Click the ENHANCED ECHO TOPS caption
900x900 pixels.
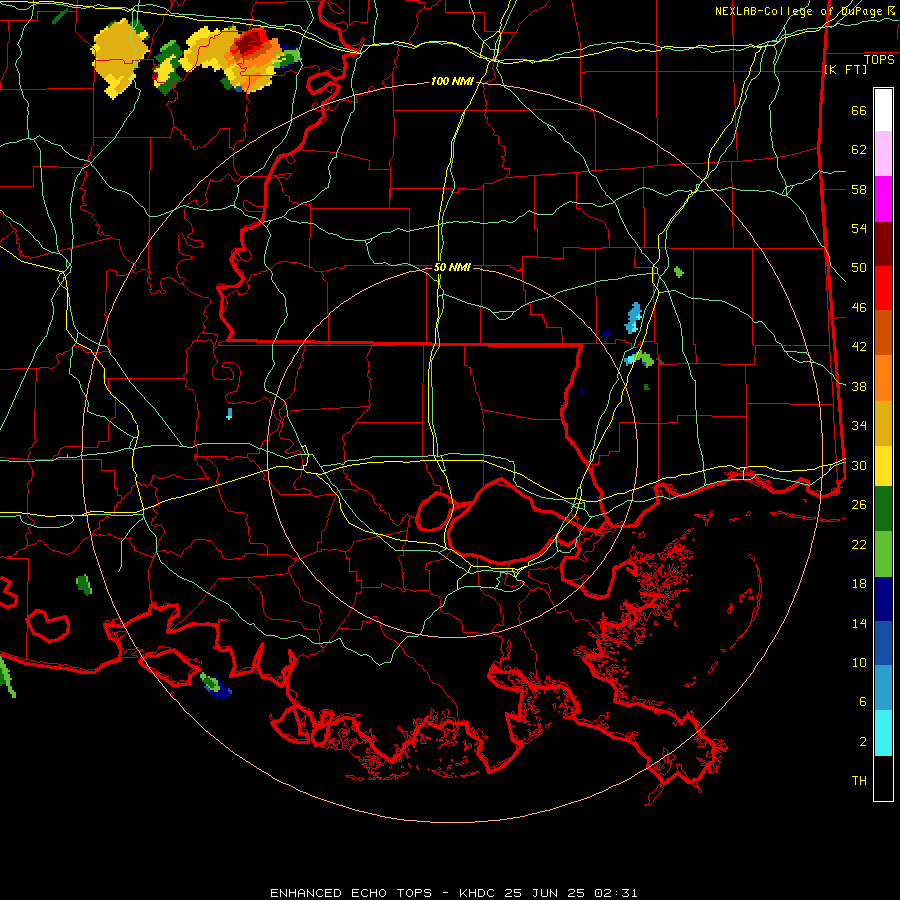[x=350, y=893]
